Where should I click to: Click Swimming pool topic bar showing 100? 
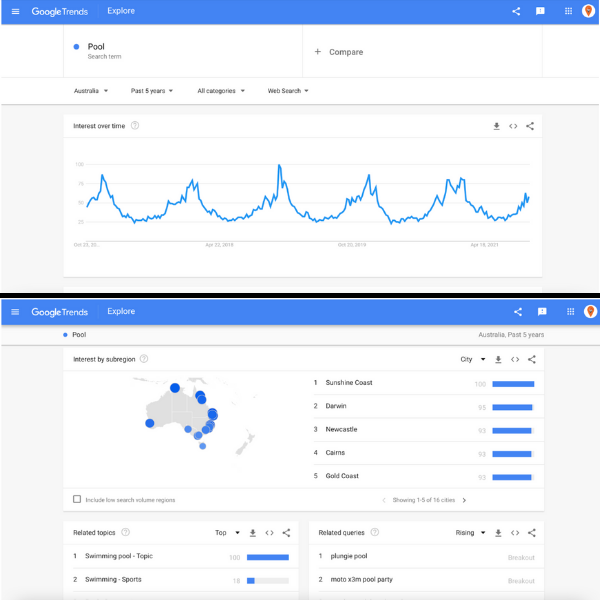(x=267, y=557)
